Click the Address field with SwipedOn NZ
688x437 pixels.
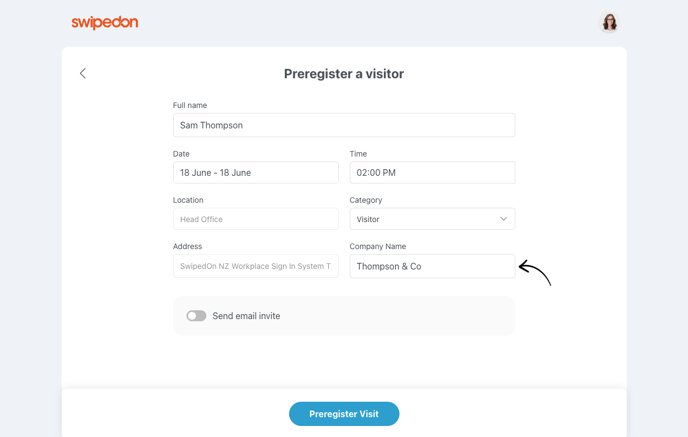tap(256, 266)
